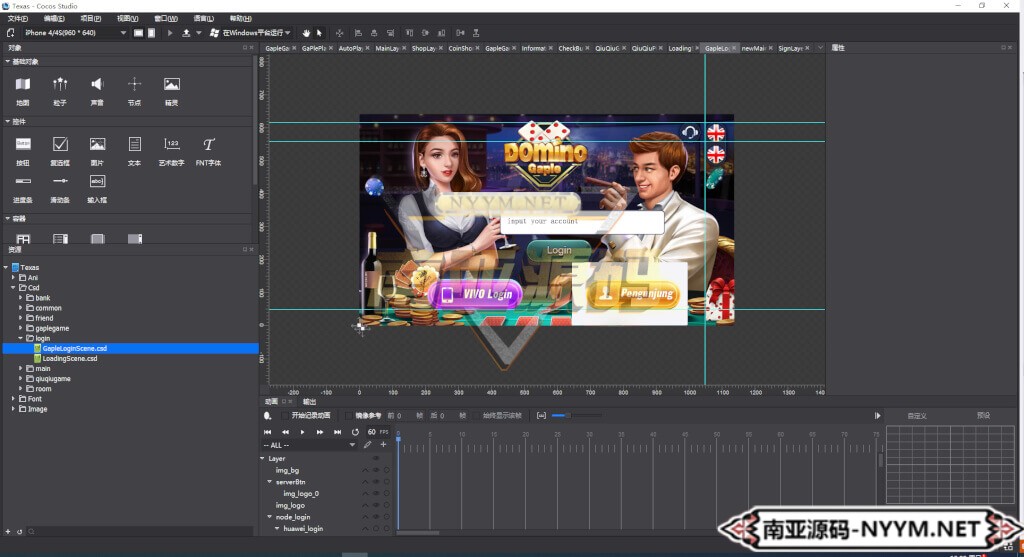This screenshot has width=1024, height=557.
Task: Collapse the serverBtn node in timeline
Action: click(x=269, y=481)
